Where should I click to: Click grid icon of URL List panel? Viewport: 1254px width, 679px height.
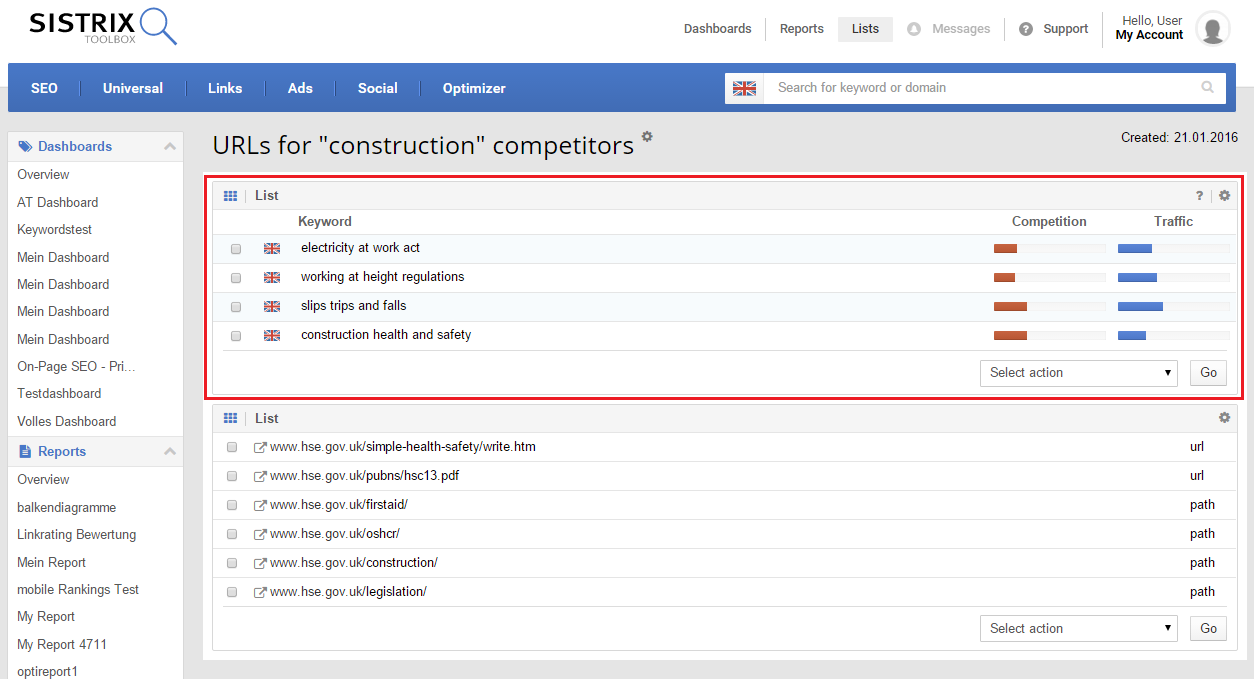(x=230, y=418)
